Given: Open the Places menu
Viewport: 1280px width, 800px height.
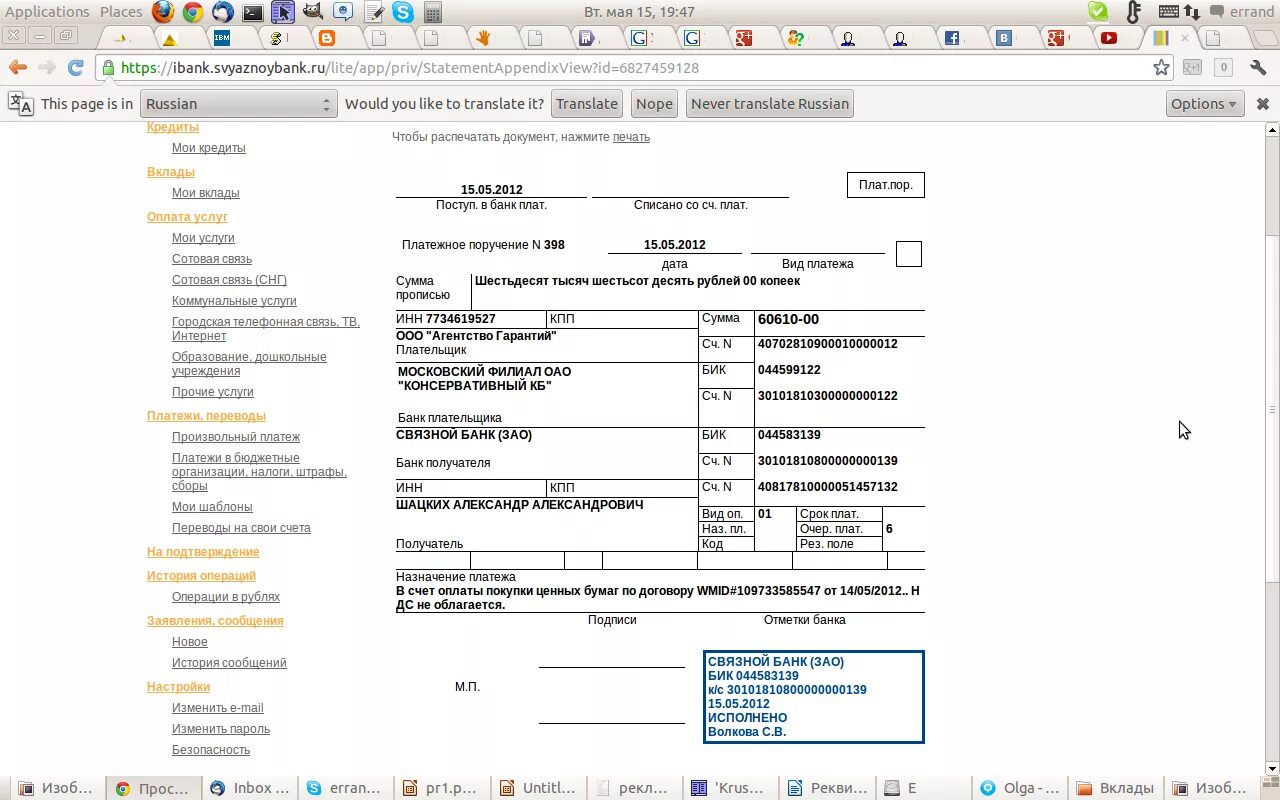Looking at the screenshot, I should click(x=121, y=12).
